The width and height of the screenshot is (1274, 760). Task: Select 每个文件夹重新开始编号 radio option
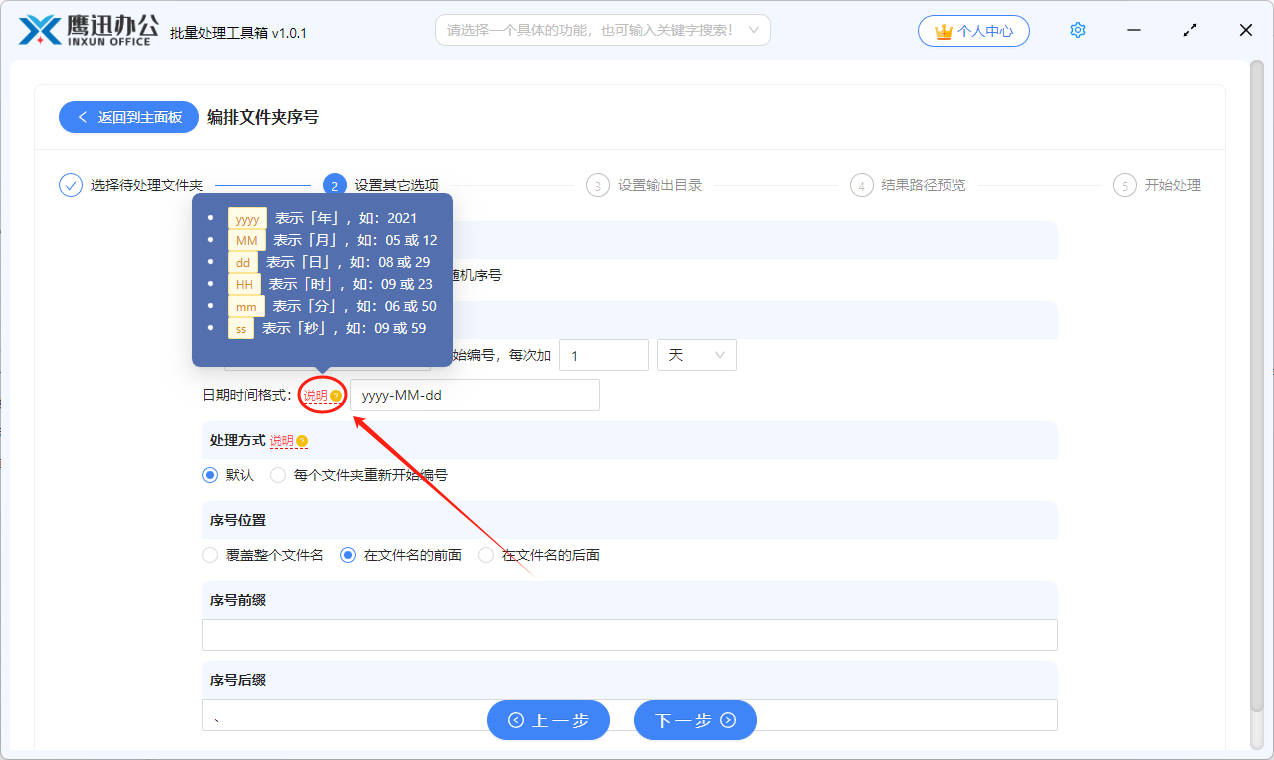[278, 475]
